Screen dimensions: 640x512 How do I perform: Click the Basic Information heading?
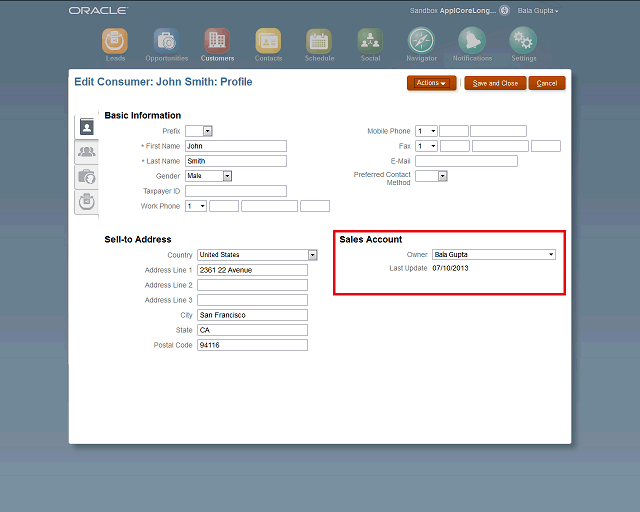coord(142,116)
